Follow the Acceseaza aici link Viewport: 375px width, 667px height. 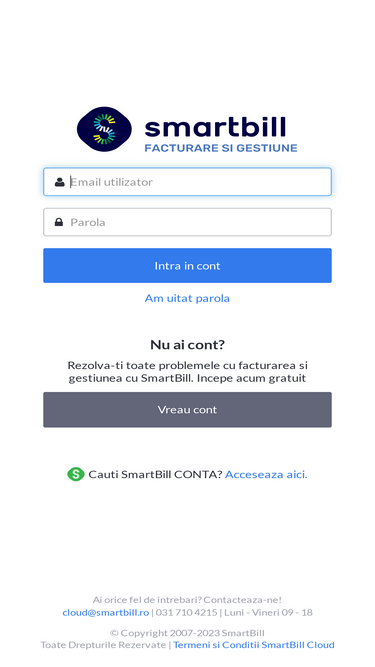[266, 474]
